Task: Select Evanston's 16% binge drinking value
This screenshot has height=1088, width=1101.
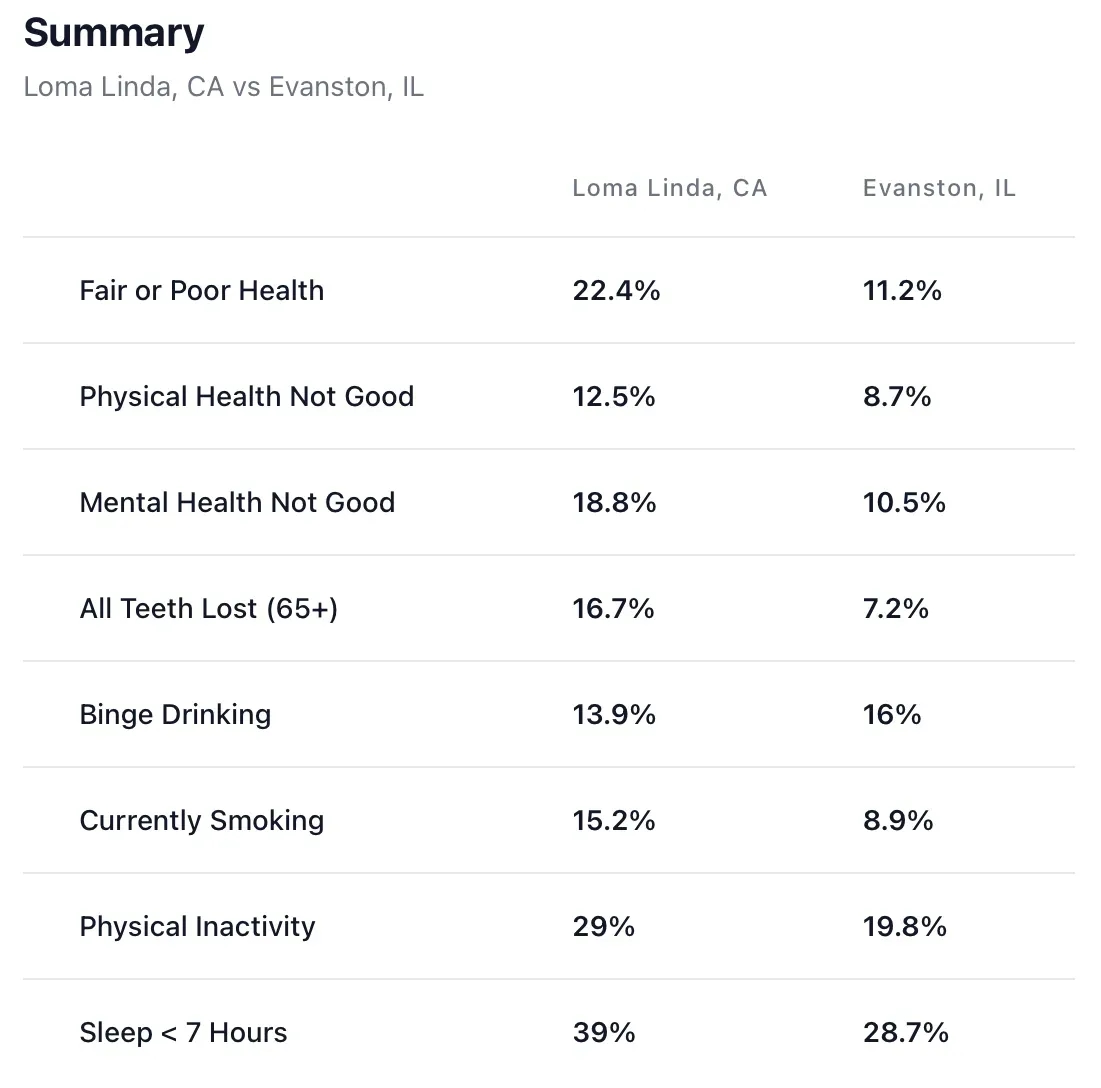Action: click(892, 714)
